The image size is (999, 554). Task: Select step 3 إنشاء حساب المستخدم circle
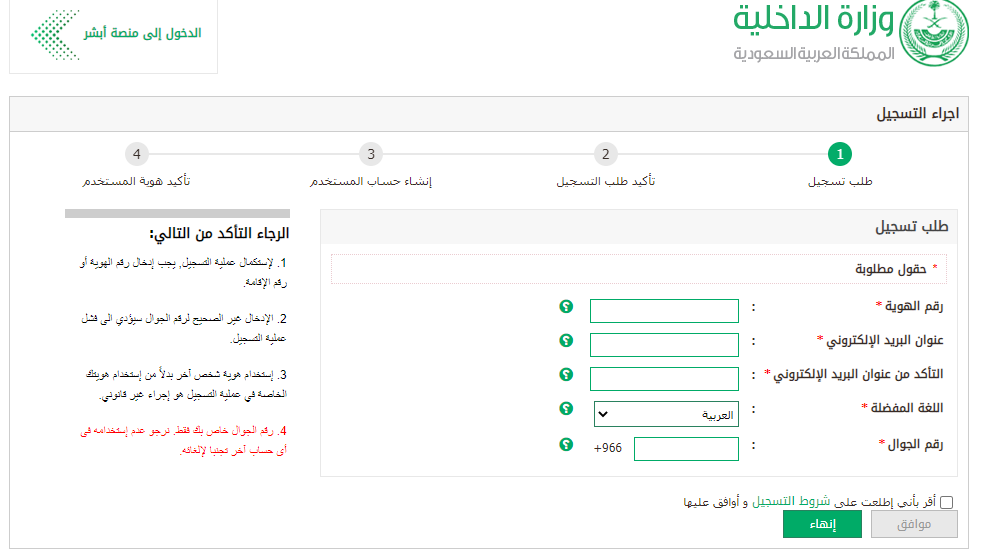[x=371, y=154]
